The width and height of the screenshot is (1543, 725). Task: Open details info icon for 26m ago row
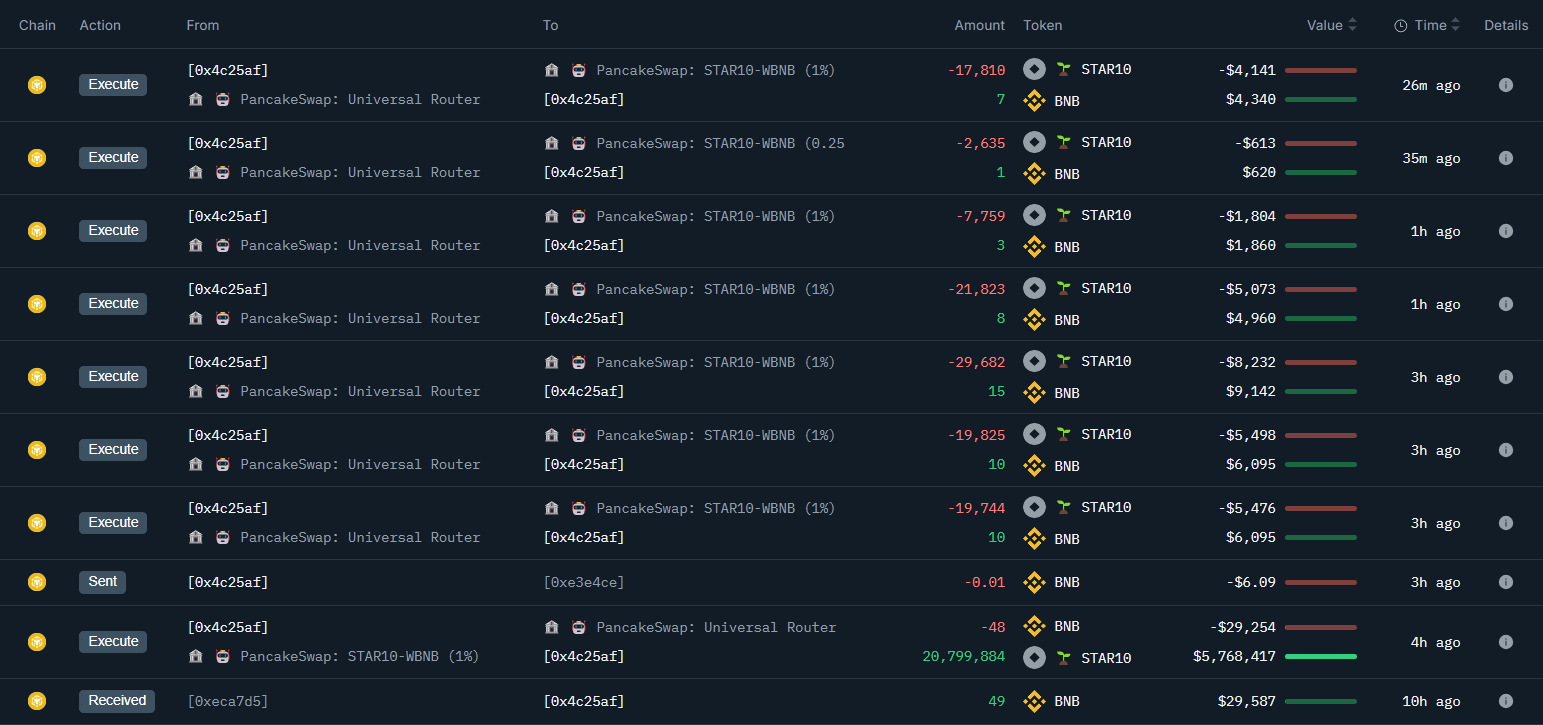click(1506, 85)
